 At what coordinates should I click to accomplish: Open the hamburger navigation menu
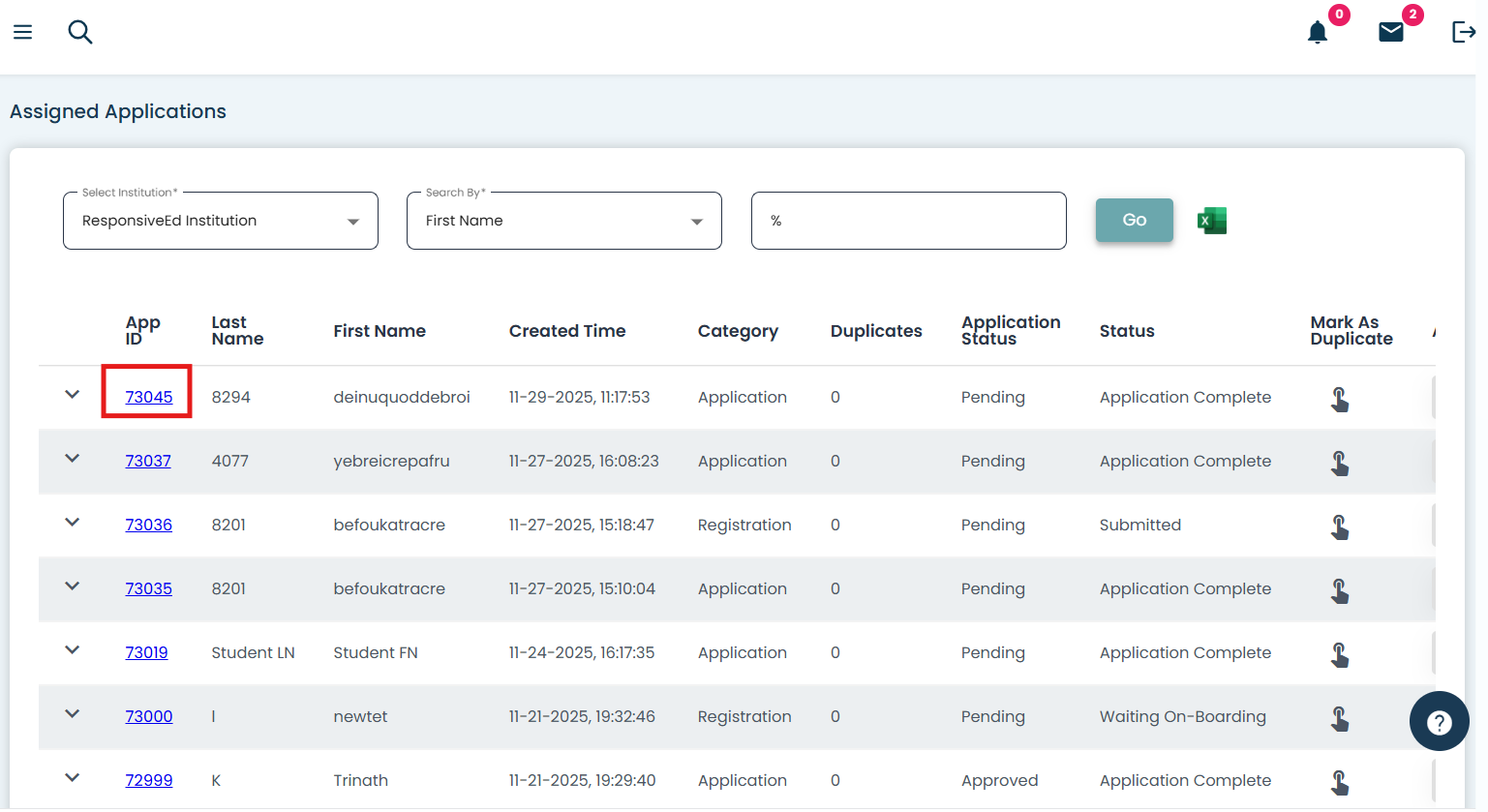point(23,32)
